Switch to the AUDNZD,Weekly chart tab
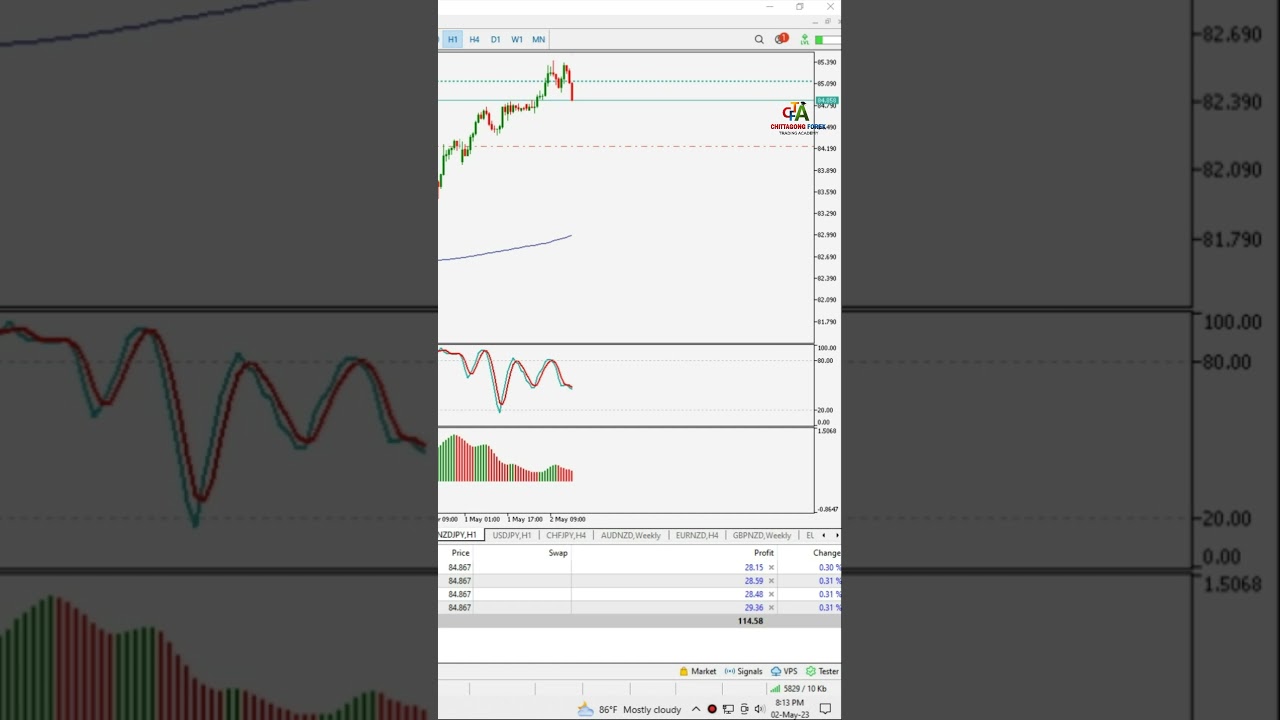The width and height of the screenshot is (1280, 720). [630, 535]
